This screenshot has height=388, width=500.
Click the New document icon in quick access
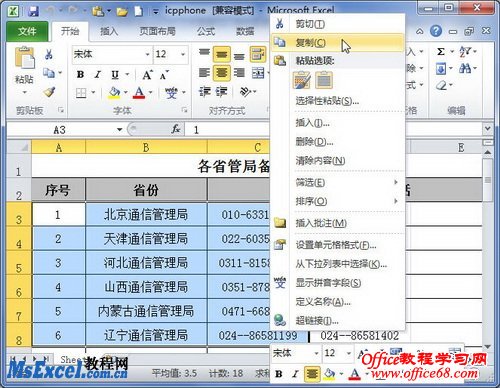pyautogui.click(x=139, y=11)
